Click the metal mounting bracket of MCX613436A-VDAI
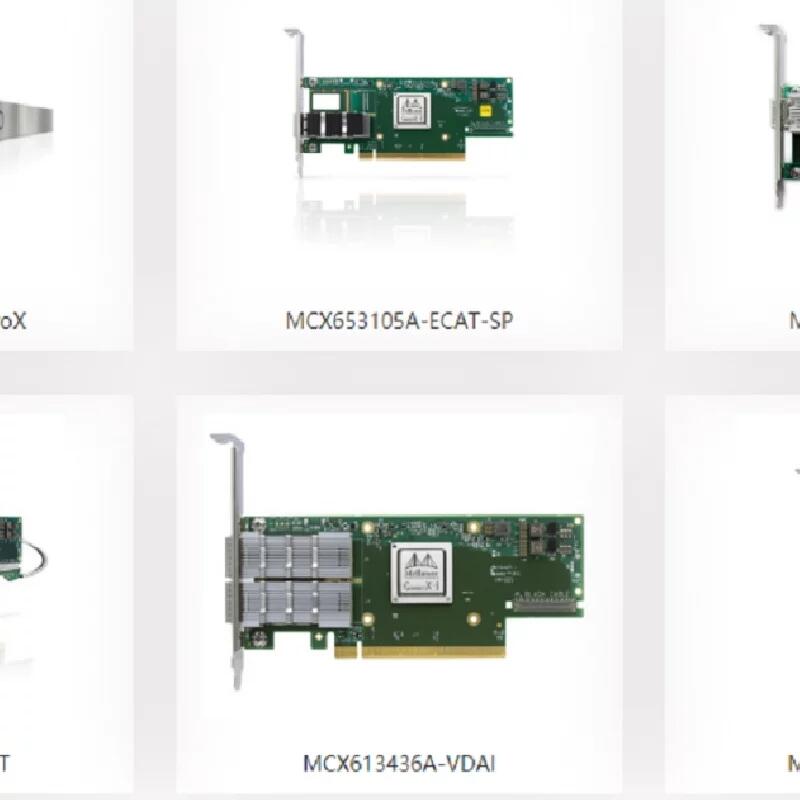The height and width of the screenshot is (800, 800). coord(233,561)
